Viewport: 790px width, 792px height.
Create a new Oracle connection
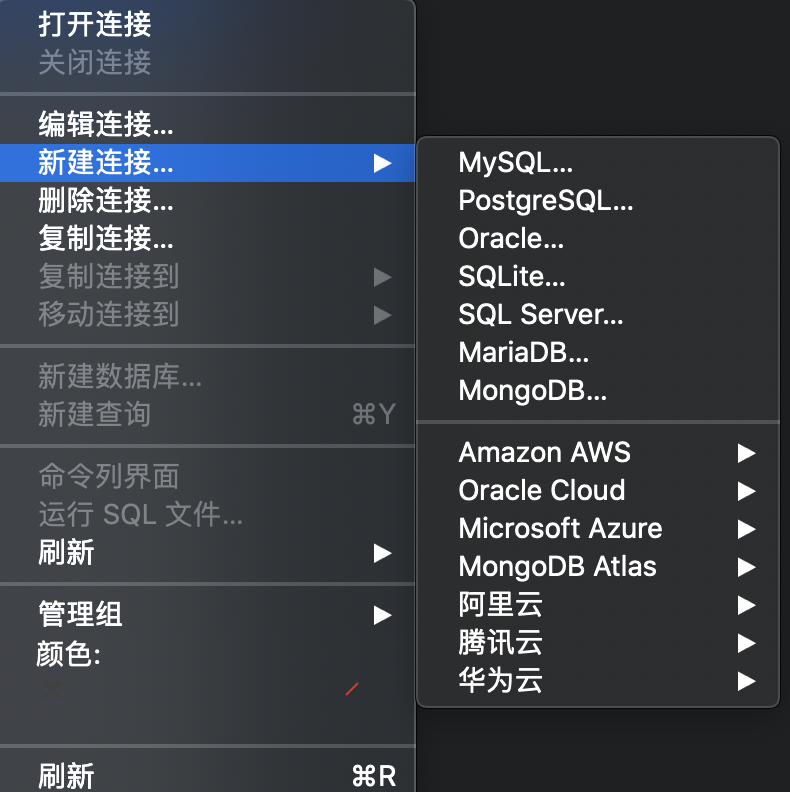(x=511, y=239)
